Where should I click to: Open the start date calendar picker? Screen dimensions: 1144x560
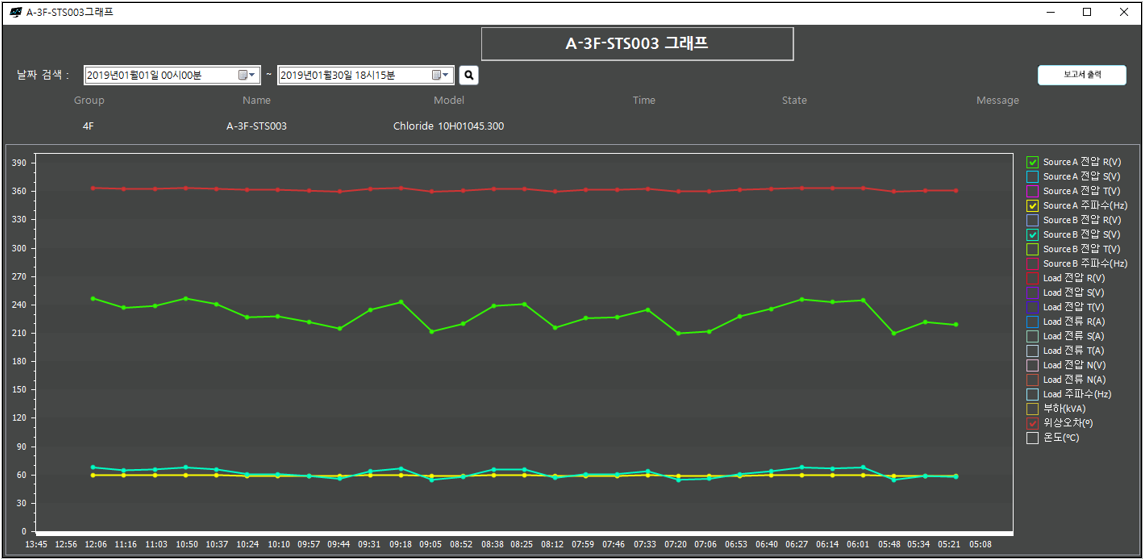(x=245, y=75)
